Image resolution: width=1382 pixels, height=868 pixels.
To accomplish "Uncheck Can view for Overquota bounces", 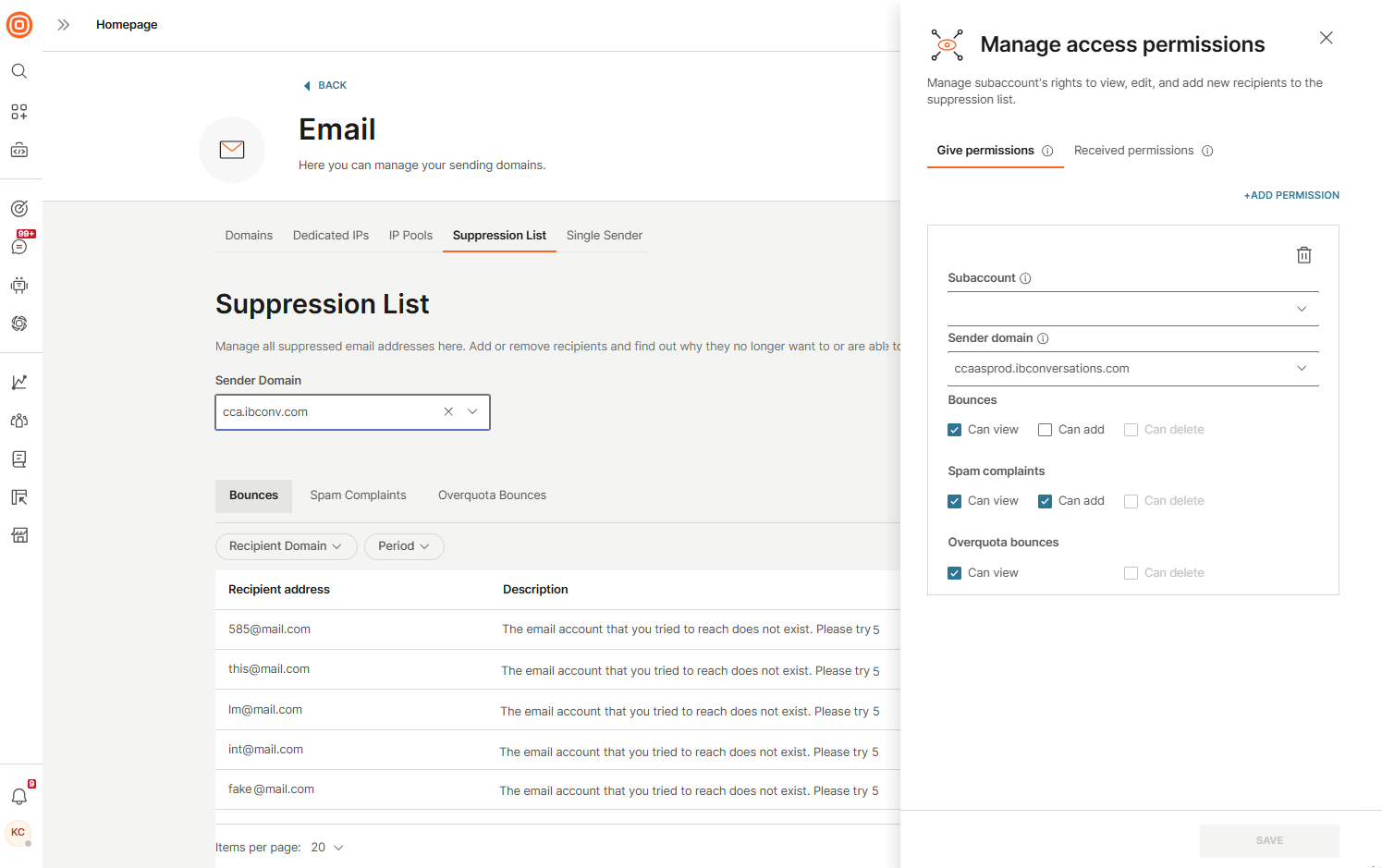I will tap(954, 572).
